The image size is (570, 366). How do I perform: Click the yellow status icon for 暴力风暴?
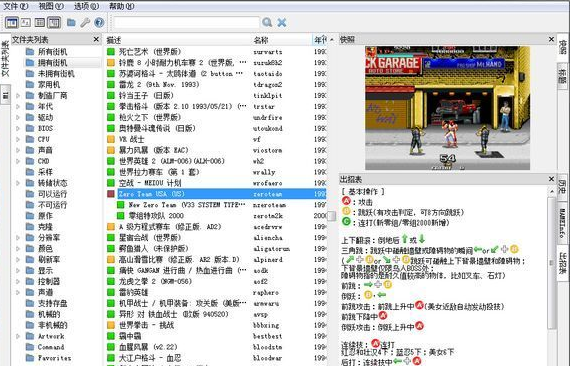click(x=111, y=150)
